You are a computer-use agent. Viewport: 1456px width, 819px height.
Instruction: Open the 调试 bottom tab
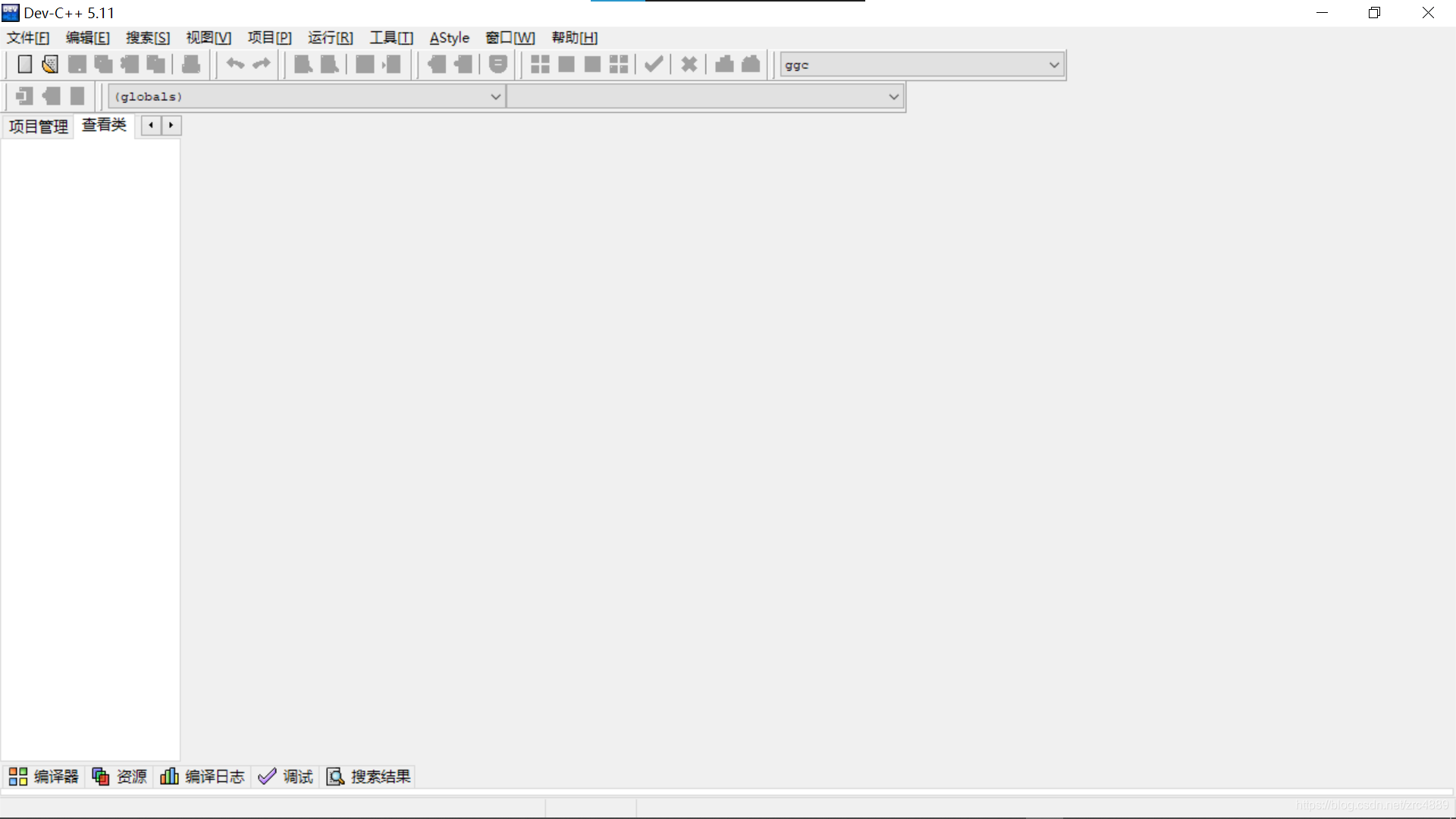tap(286, 777)
